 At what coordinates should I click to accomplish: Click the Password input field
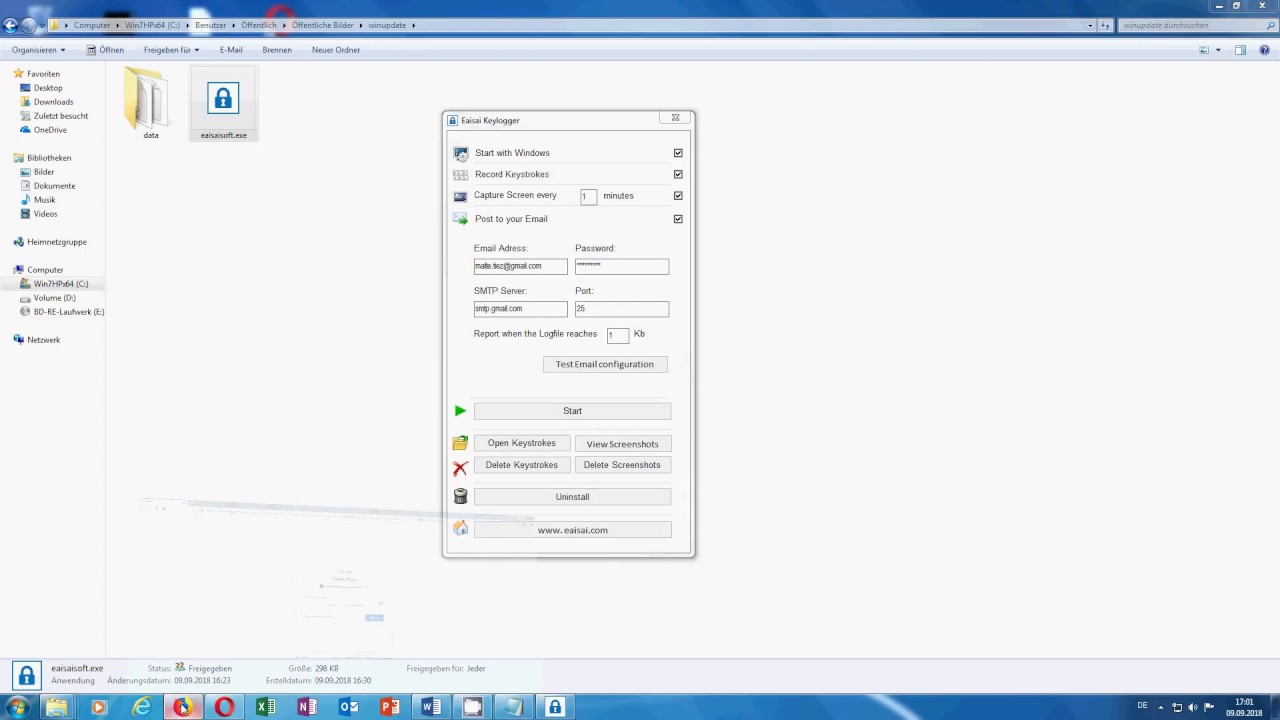click(x=621, y=266)
